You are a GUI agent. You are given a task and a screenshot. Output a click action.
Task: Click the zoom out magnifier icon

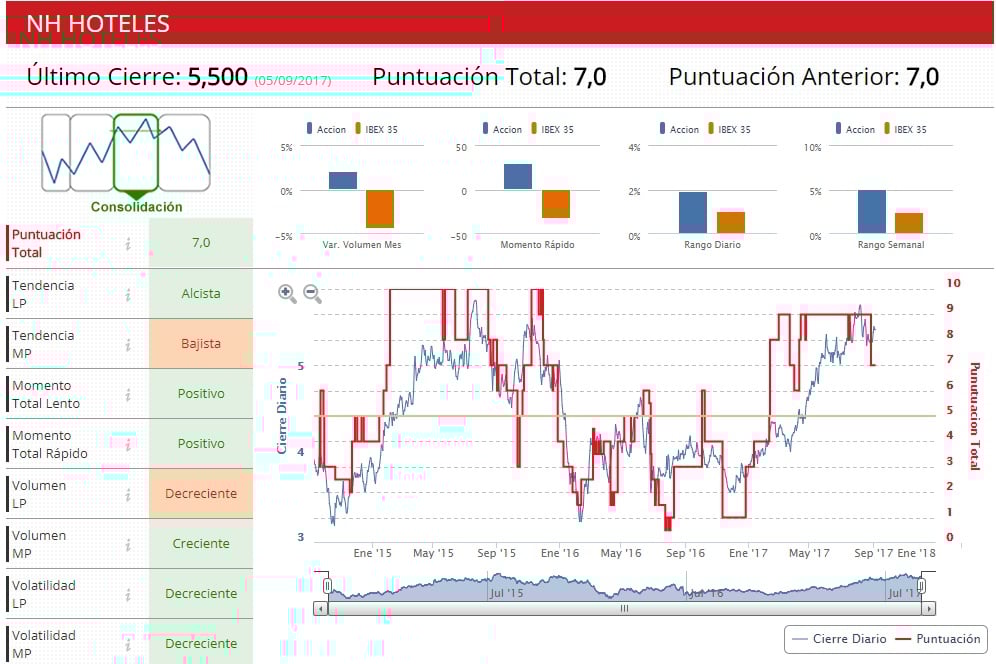pyautogui.click(x=312, y=294)
